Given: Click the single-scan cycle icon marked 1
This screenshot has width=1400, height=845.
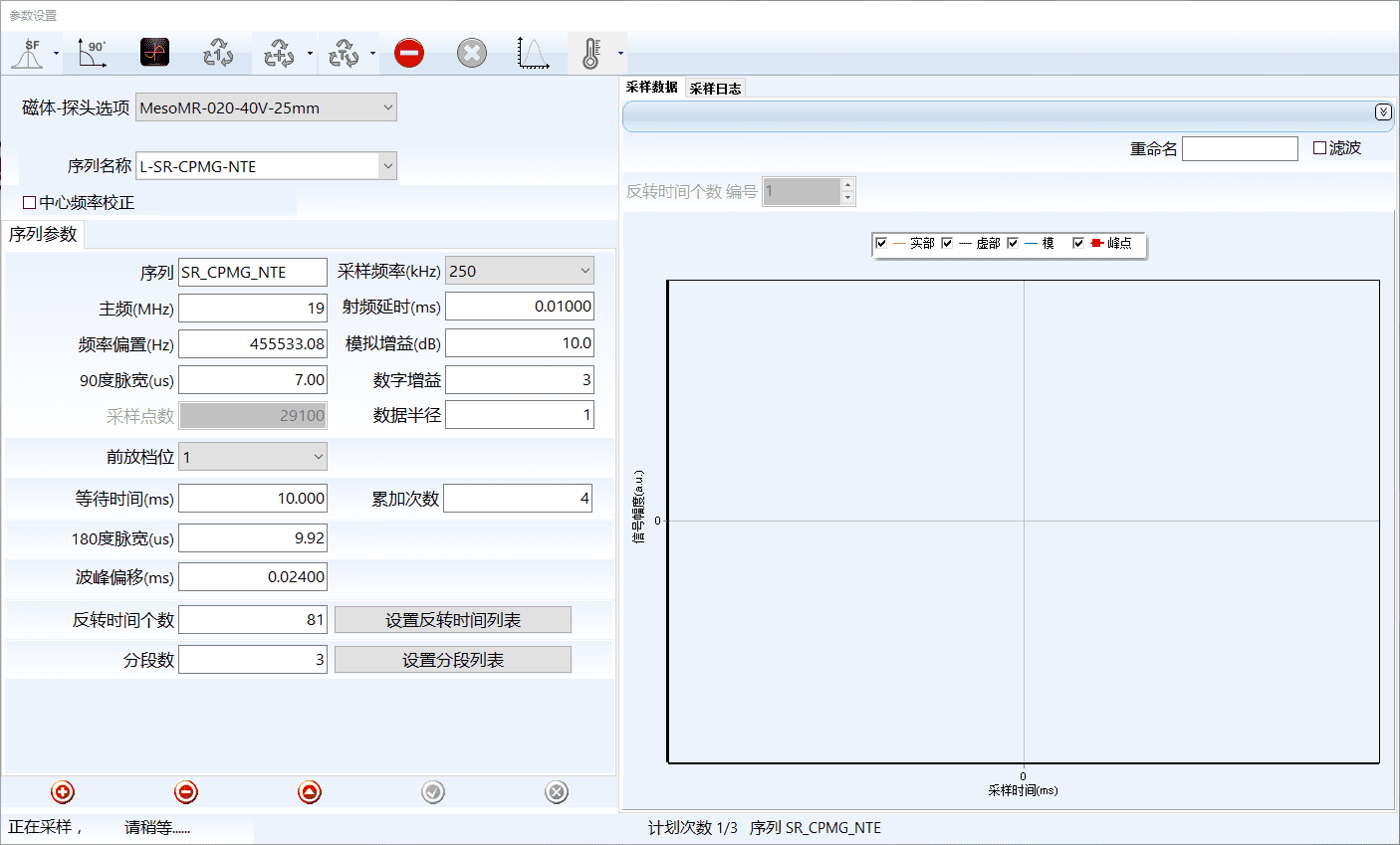Looking at the screenshot, I should click(218, 53).
